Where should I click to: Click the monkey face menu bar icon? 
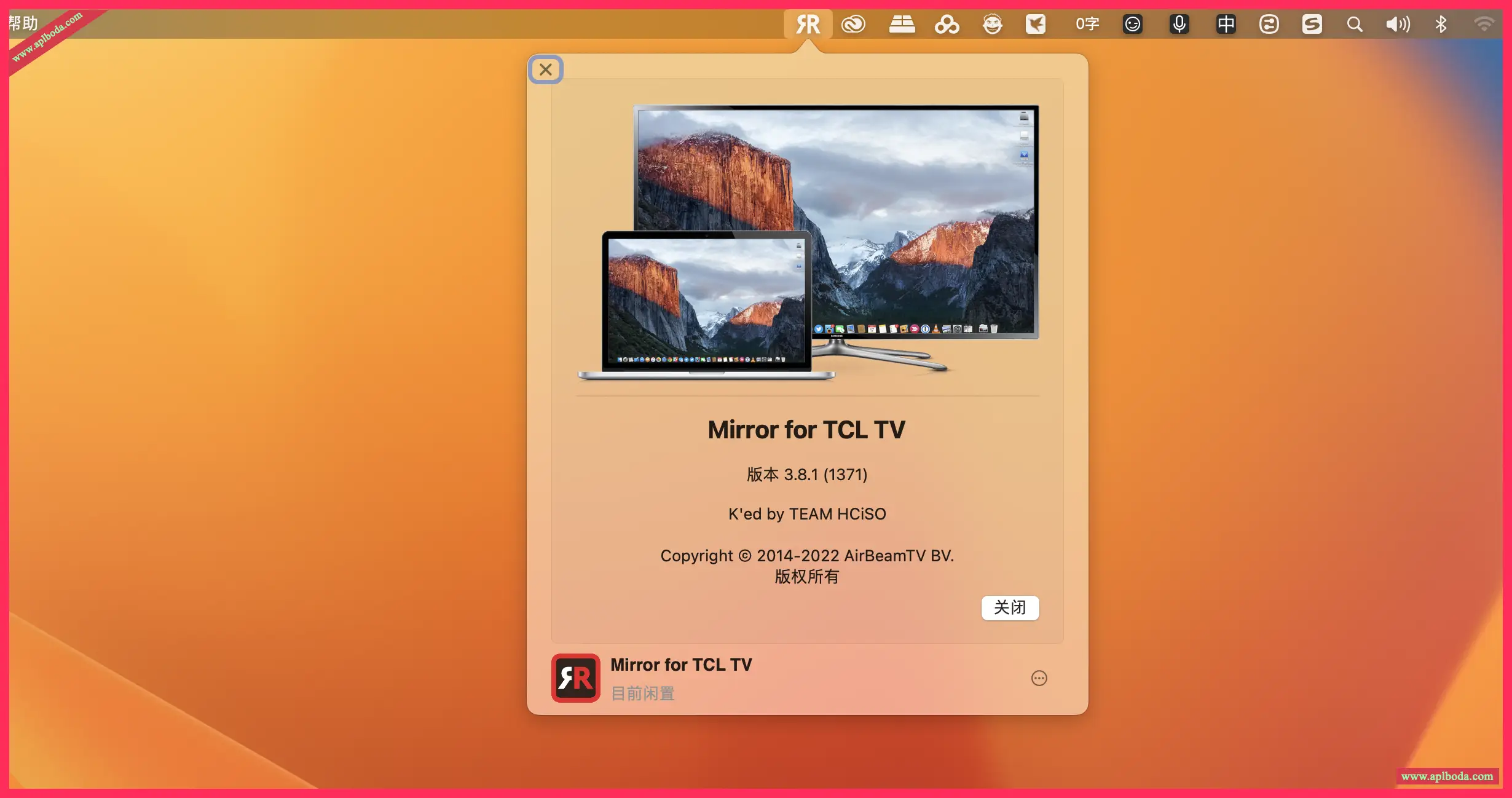pyautogui.click(x=992, y=24)
